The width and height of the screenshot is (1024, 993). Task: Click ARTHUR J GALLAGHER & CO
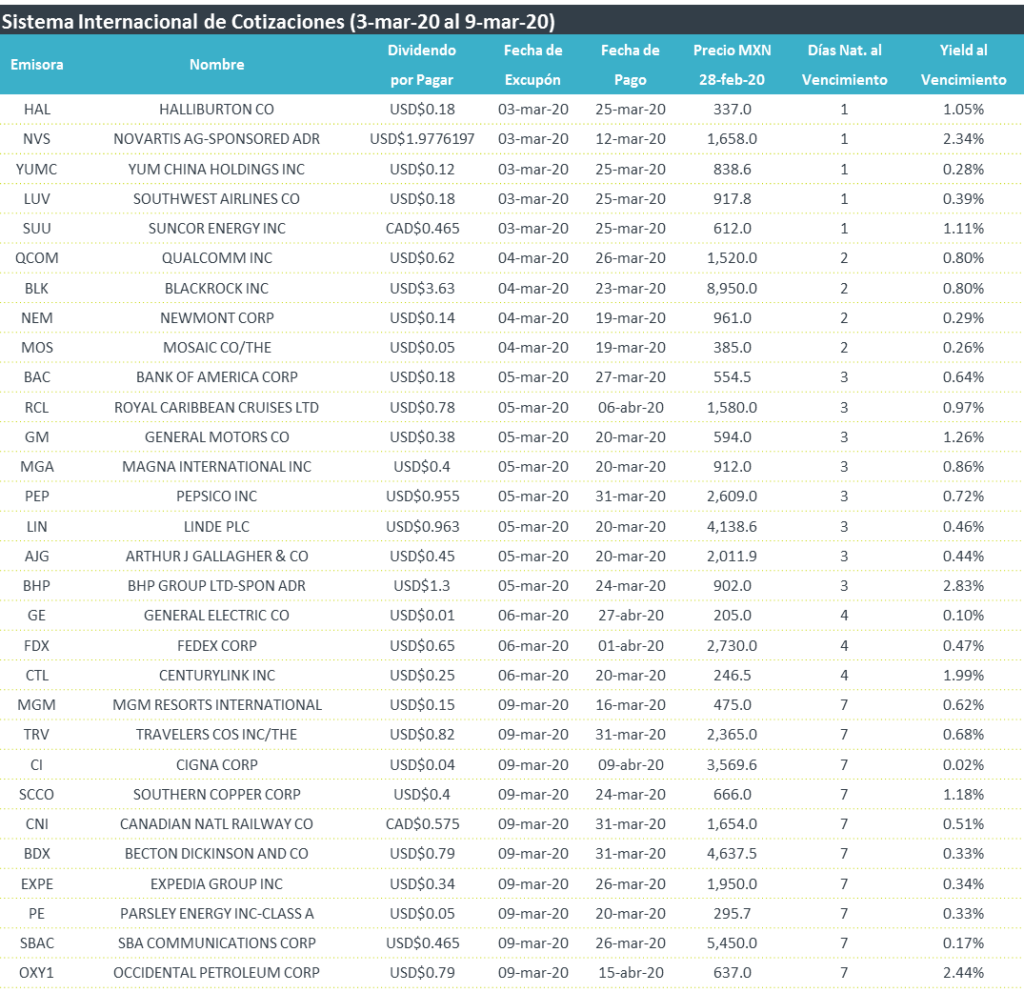point(217,556)
